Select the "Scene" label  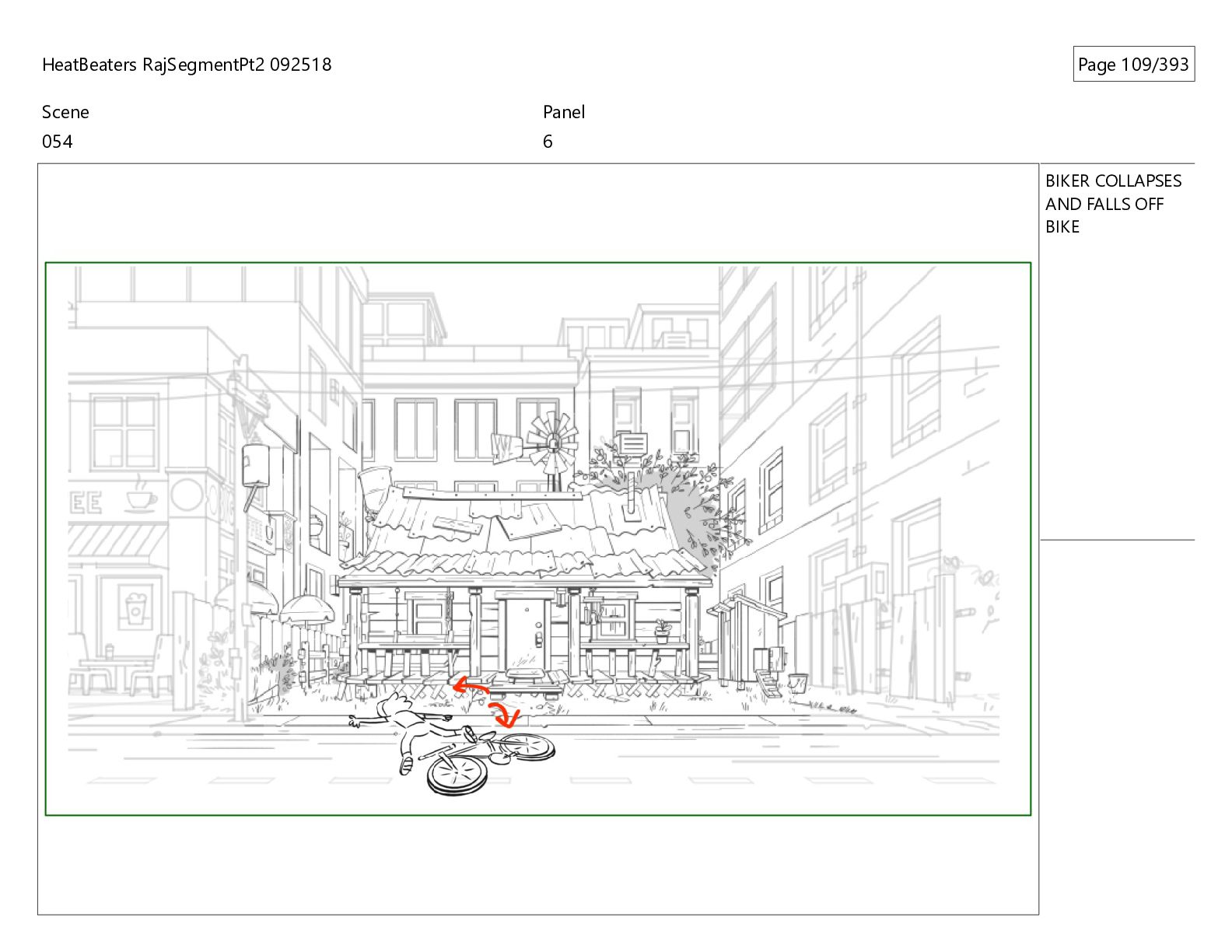pos(65,112)
